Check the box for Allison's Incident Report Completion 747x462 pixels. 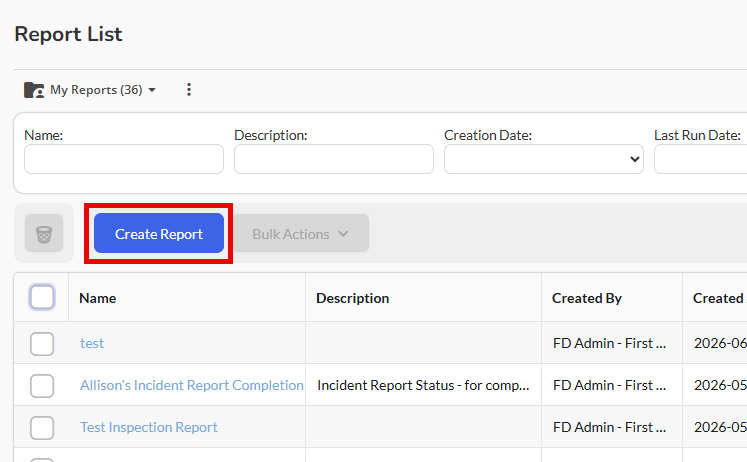(42, 385)
